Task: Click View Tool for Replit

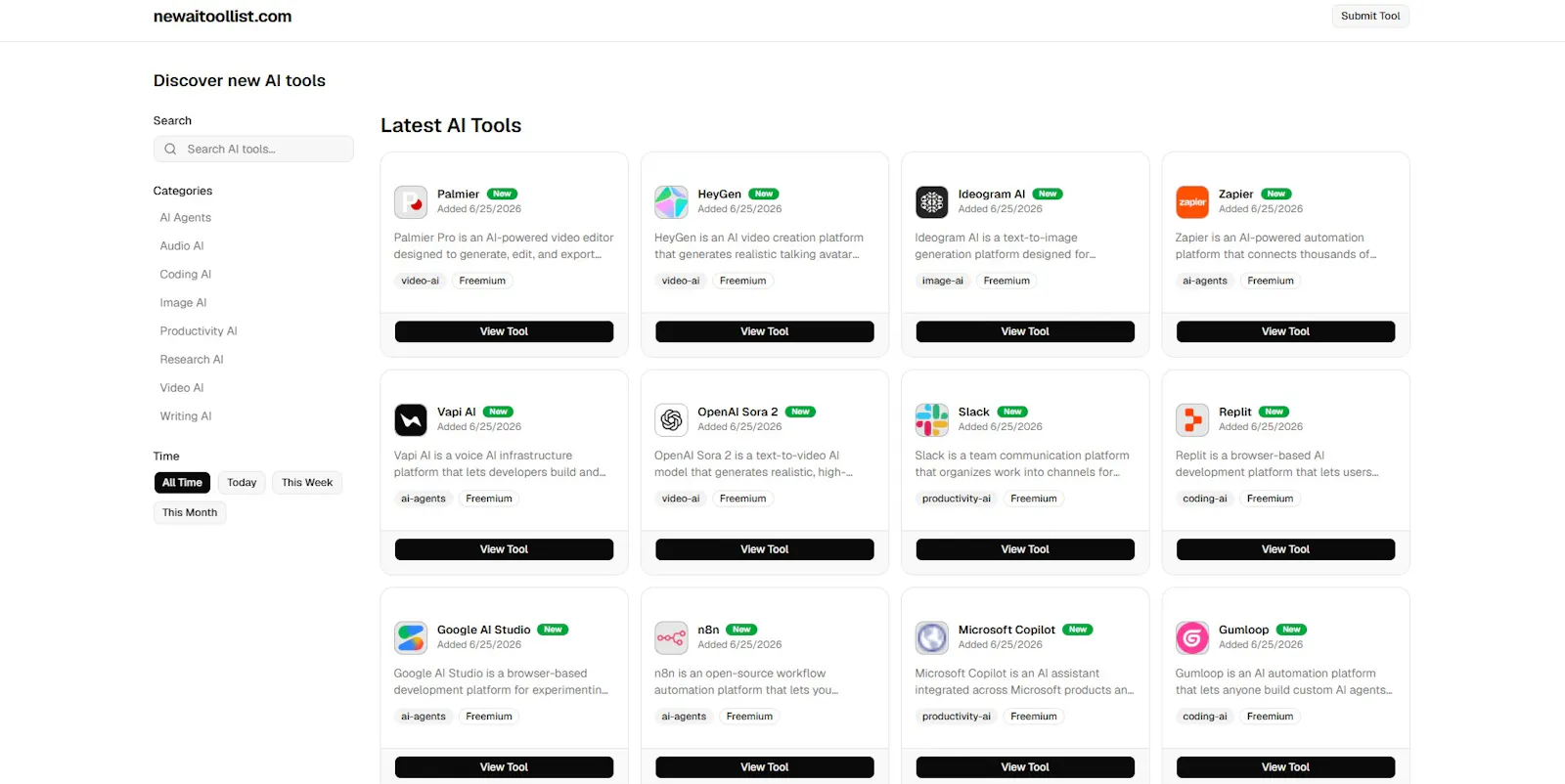Action: pos(1285,549)
